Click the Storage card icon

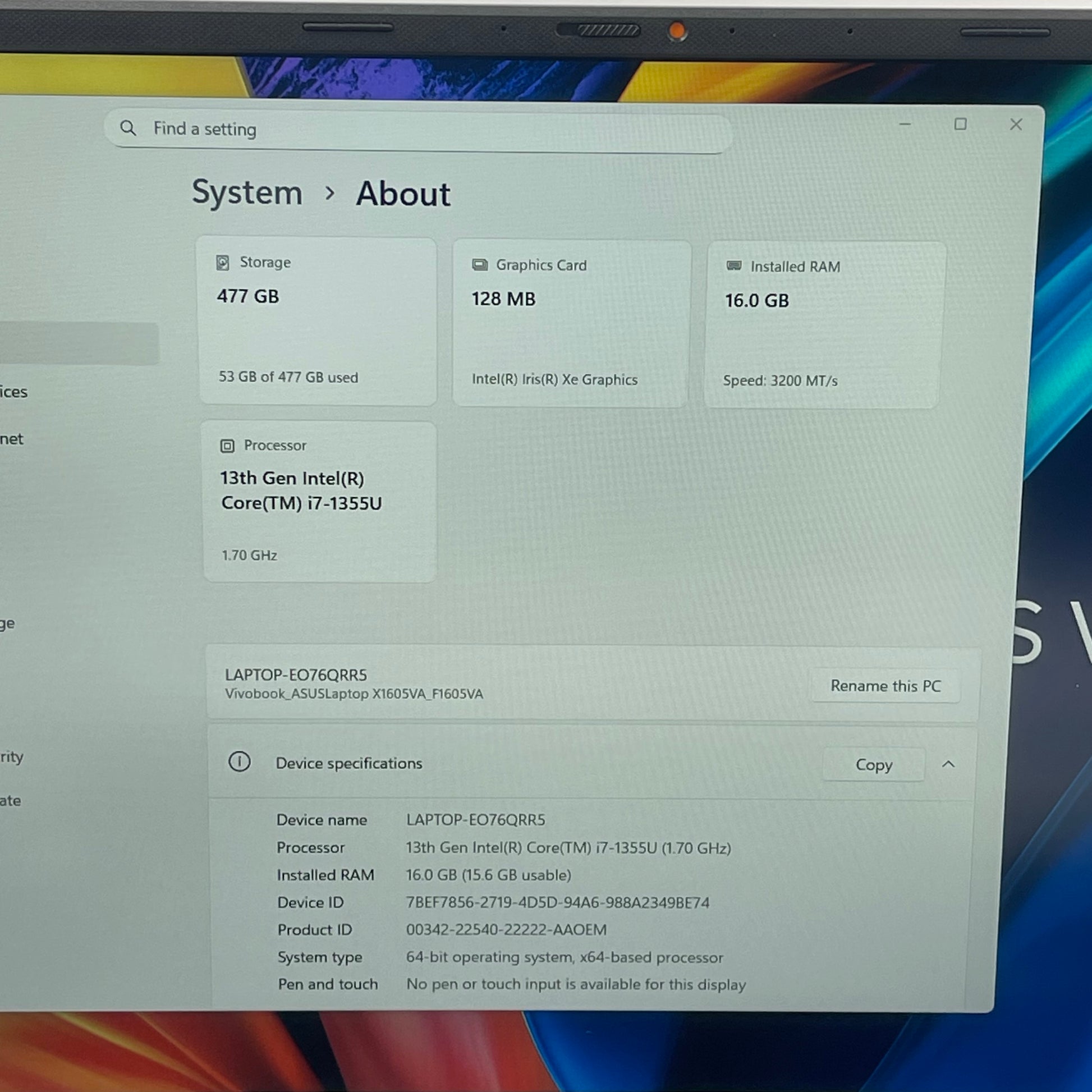[223, 263]
